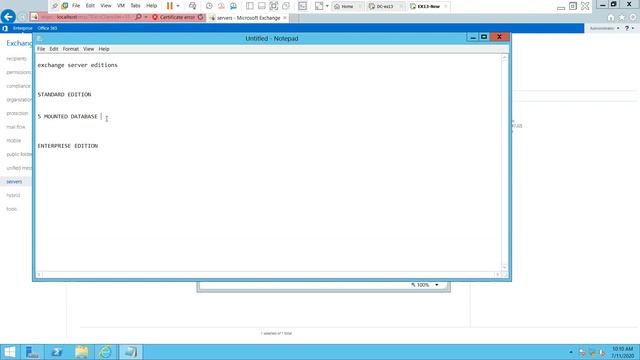Open Notepad's Format menu
The height and width of the screenshot is (360, 640).
tap(71, 49)
